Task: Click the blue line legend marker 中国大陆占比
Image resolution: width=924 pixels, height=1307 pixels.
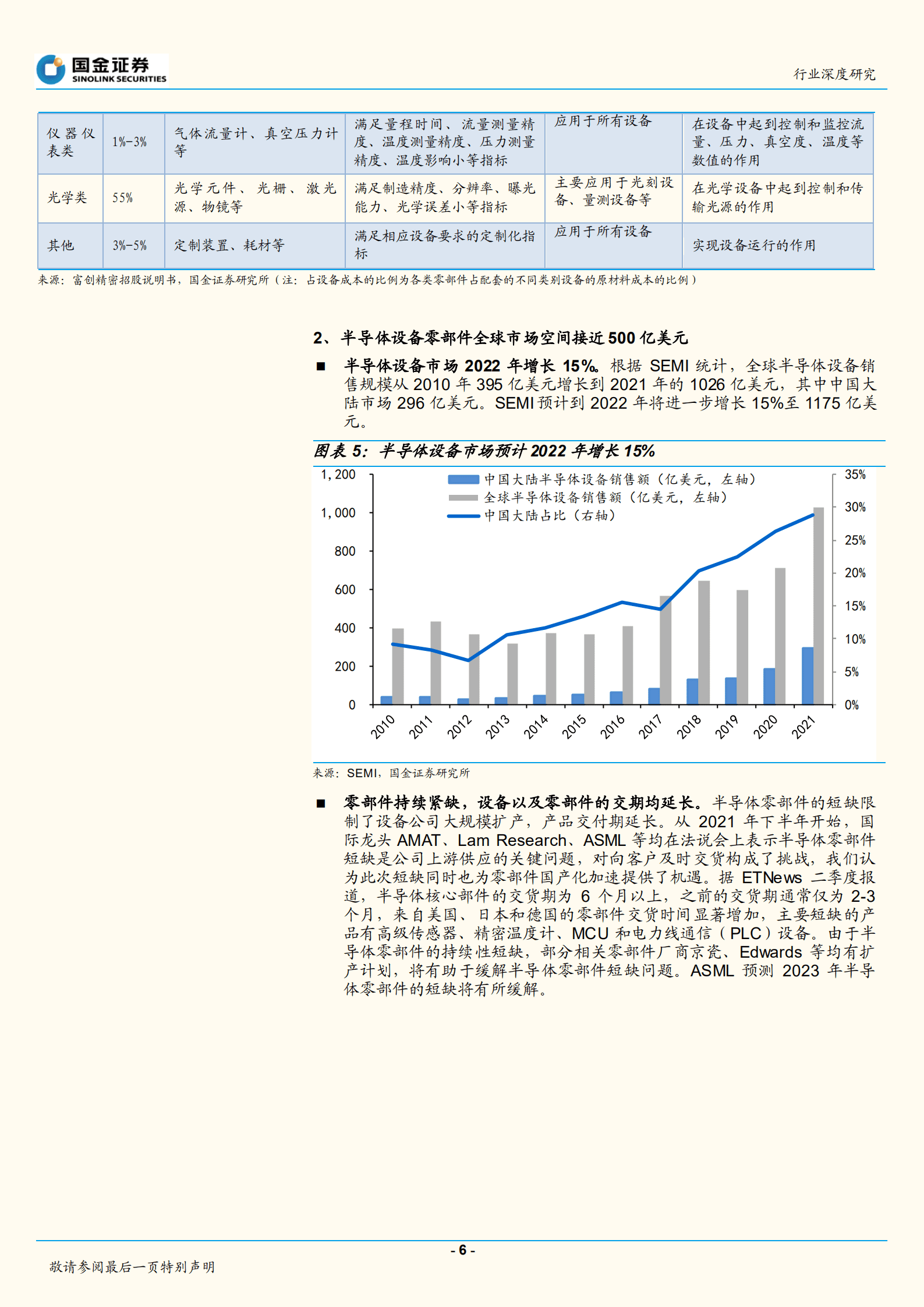Action: tap(463, 516)
